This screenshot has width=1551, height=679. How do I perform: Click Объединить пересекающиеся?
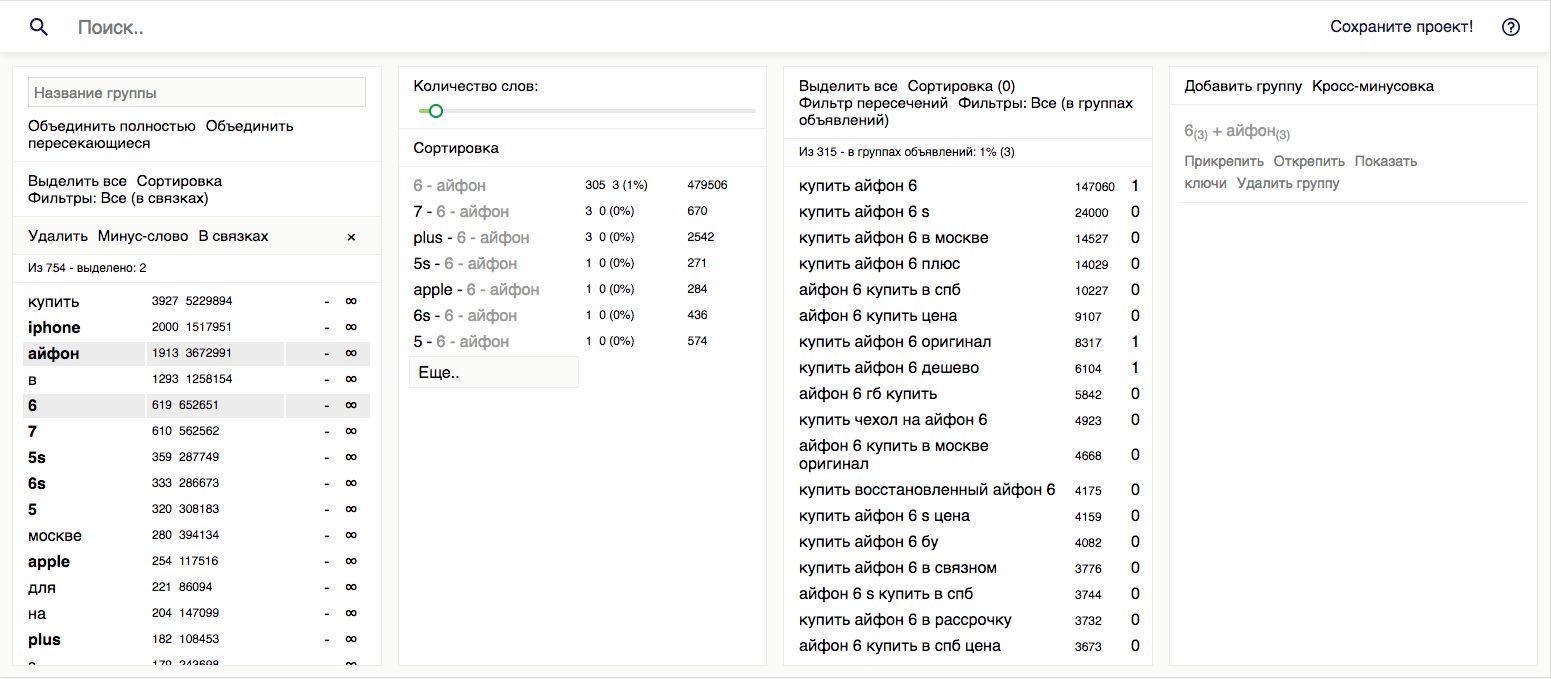point(161,135)
